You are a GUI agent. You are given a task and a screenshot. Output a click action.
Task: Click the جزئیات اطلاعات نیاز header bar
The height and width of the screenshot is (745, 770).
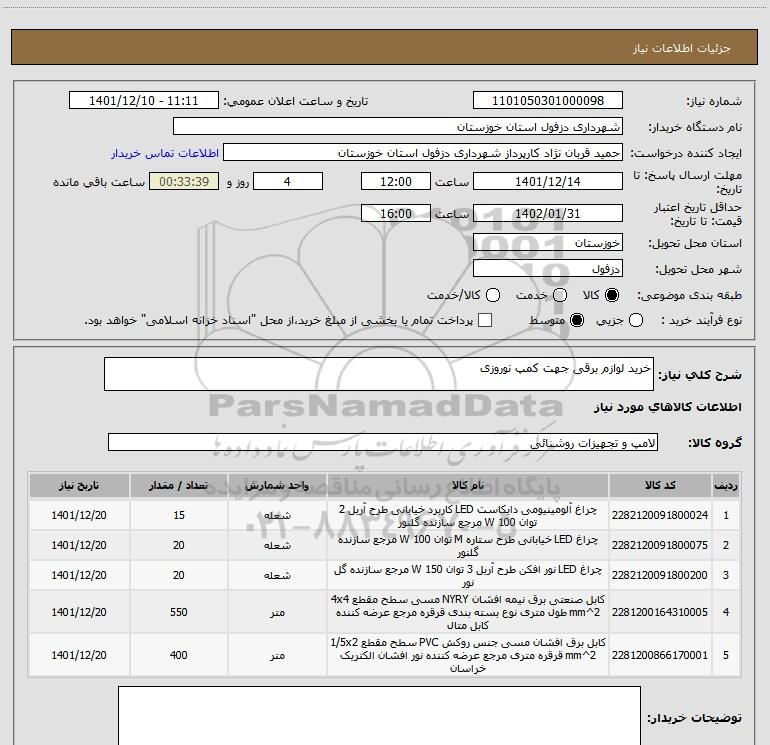pos(385,48)
